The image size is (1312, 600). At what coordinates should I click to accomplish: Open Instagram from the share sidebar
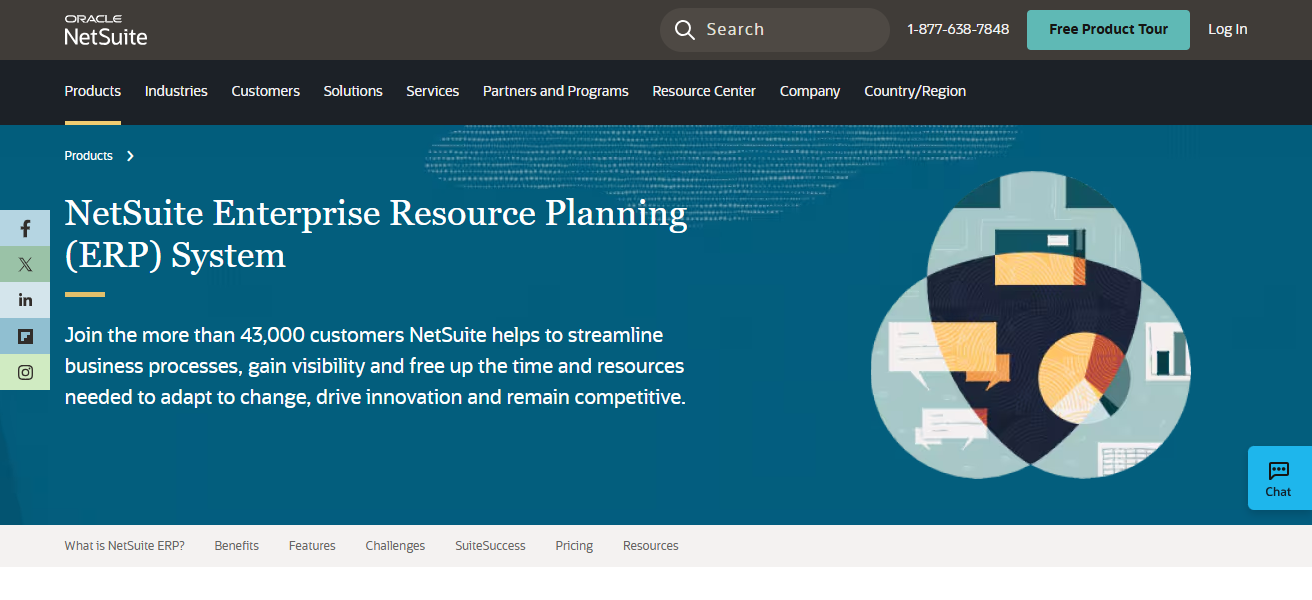25,371
